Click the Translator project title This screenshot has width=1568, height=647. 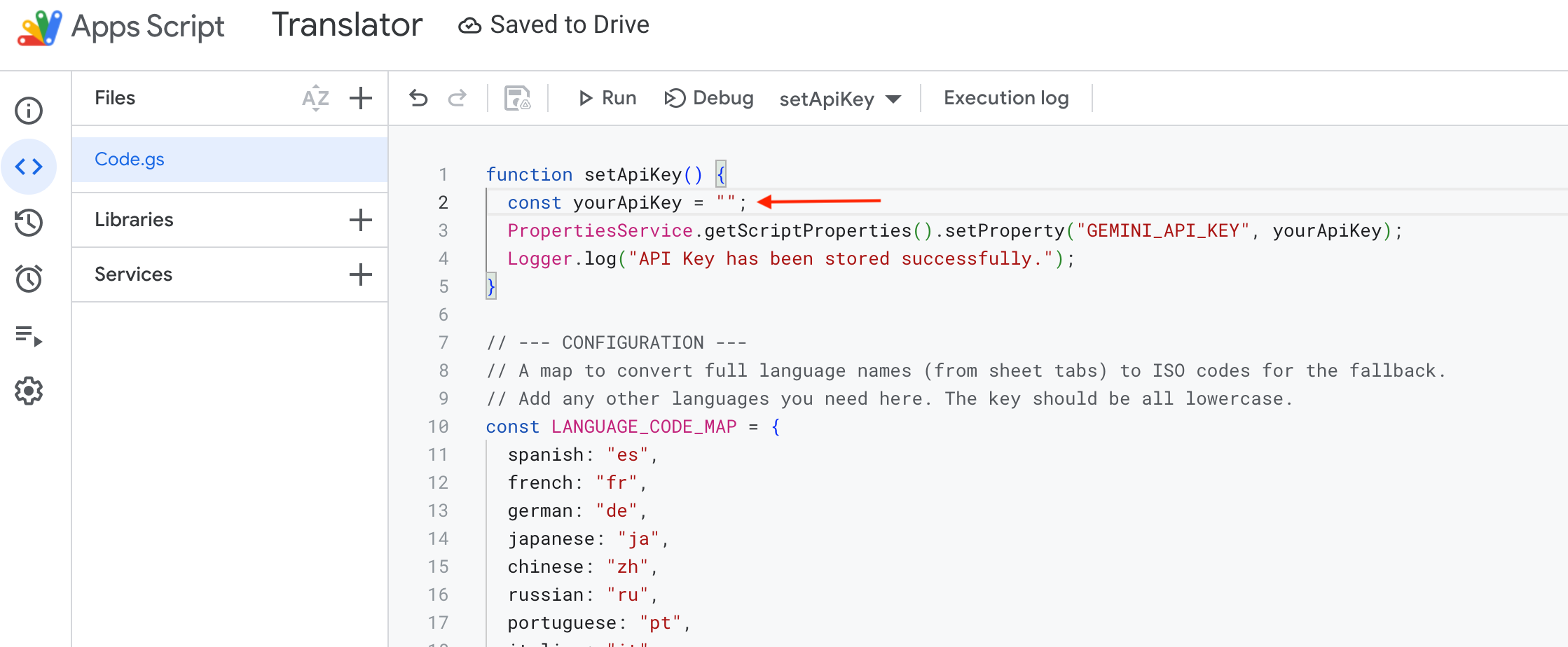click(x=347, y=25)
